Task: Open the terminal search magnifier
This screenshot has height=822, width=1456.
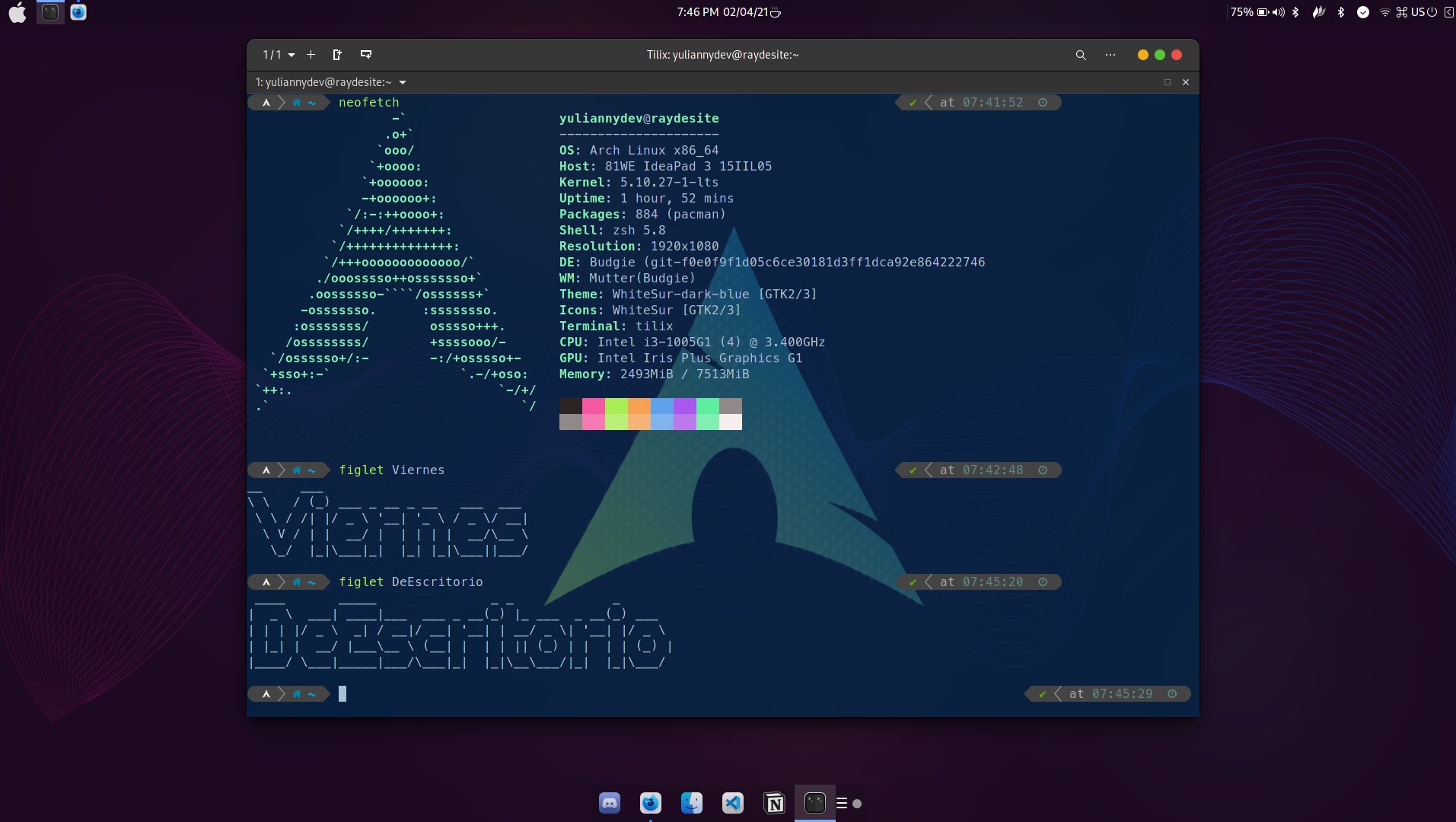Action: (x=1080, y=55)
